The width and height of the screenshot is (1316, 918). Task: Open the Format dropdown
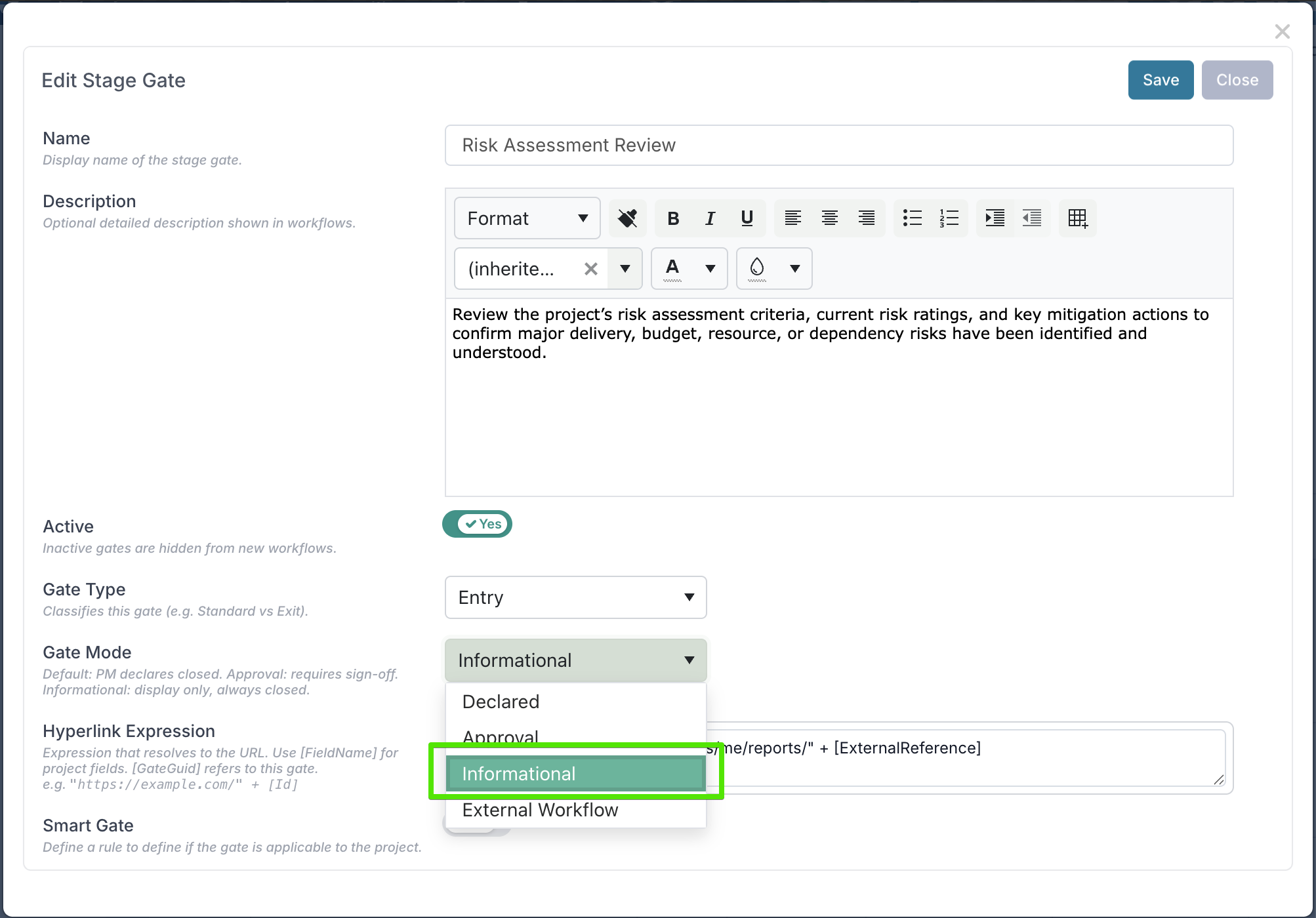click(527, 218)
